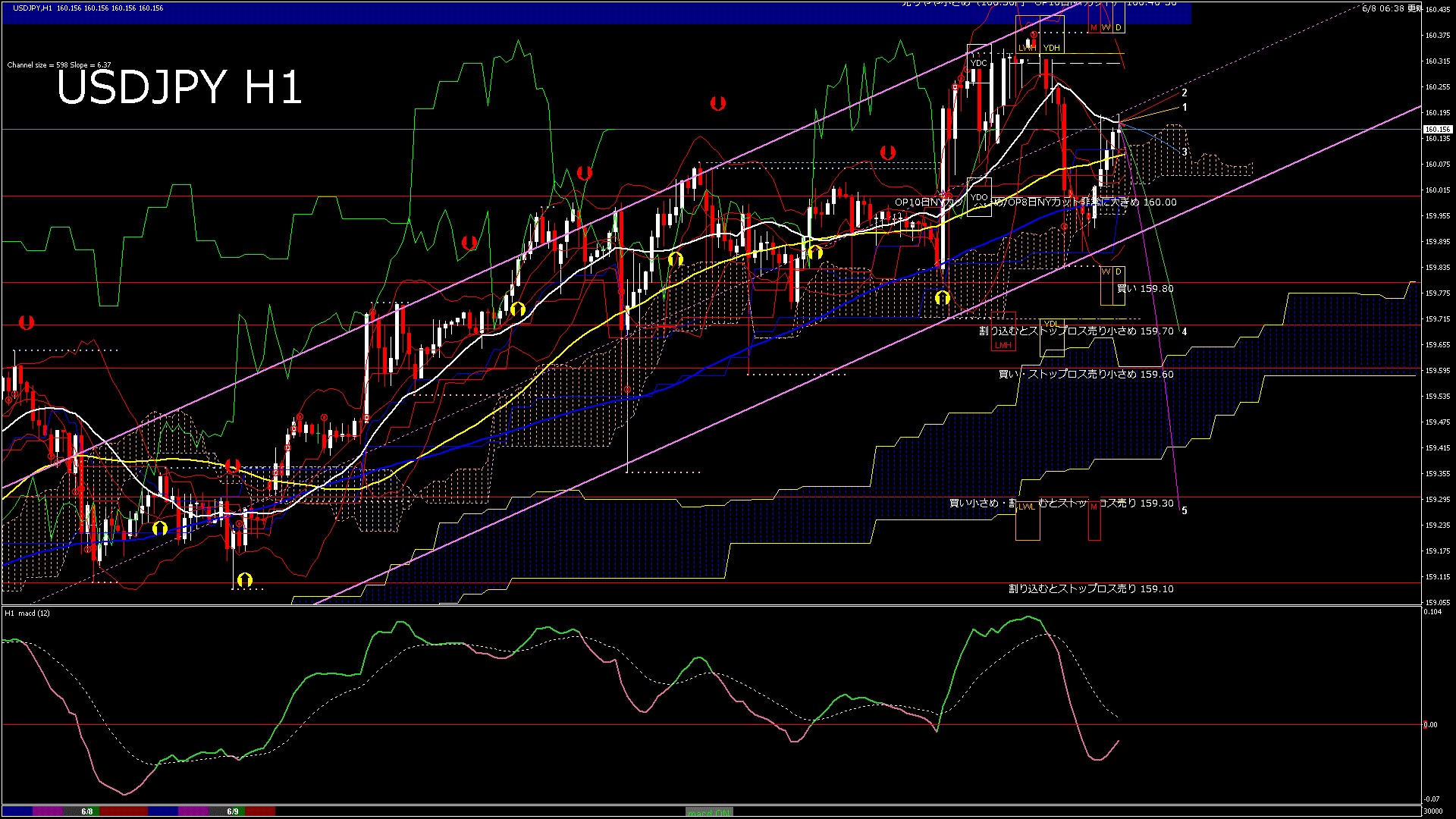Click projection label number 5
1456x819 pixels.
[1185, 510]
